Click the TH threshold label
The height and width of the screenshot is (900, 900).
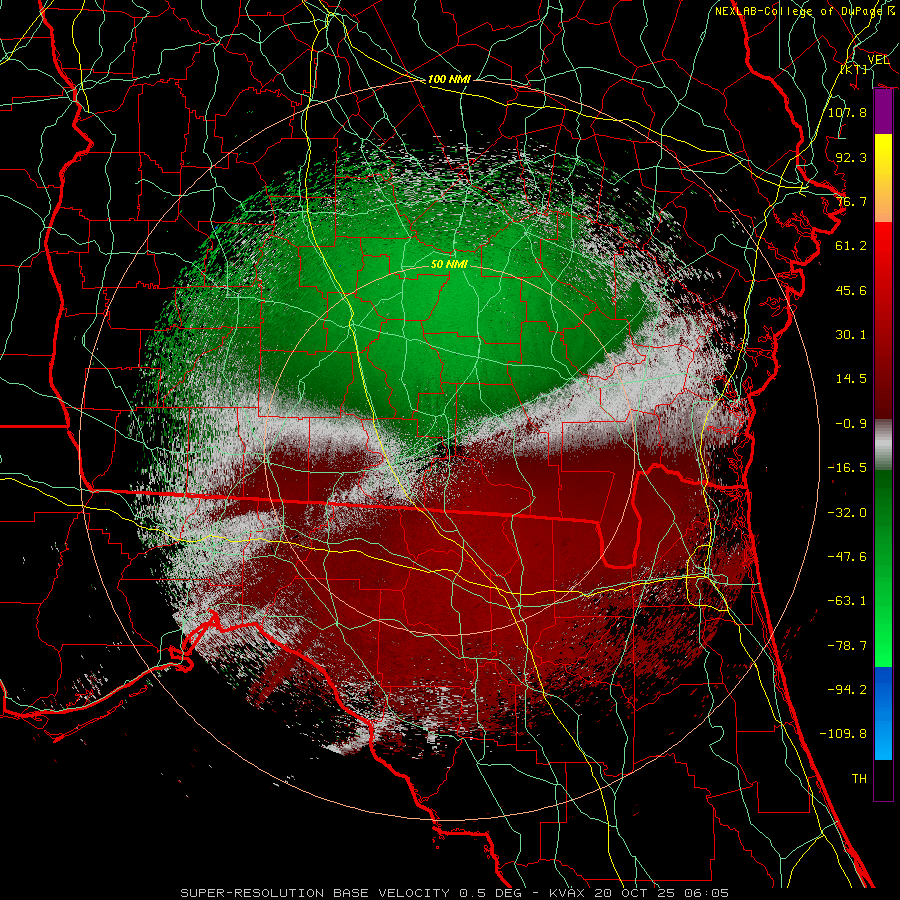(x=859, y=779)
